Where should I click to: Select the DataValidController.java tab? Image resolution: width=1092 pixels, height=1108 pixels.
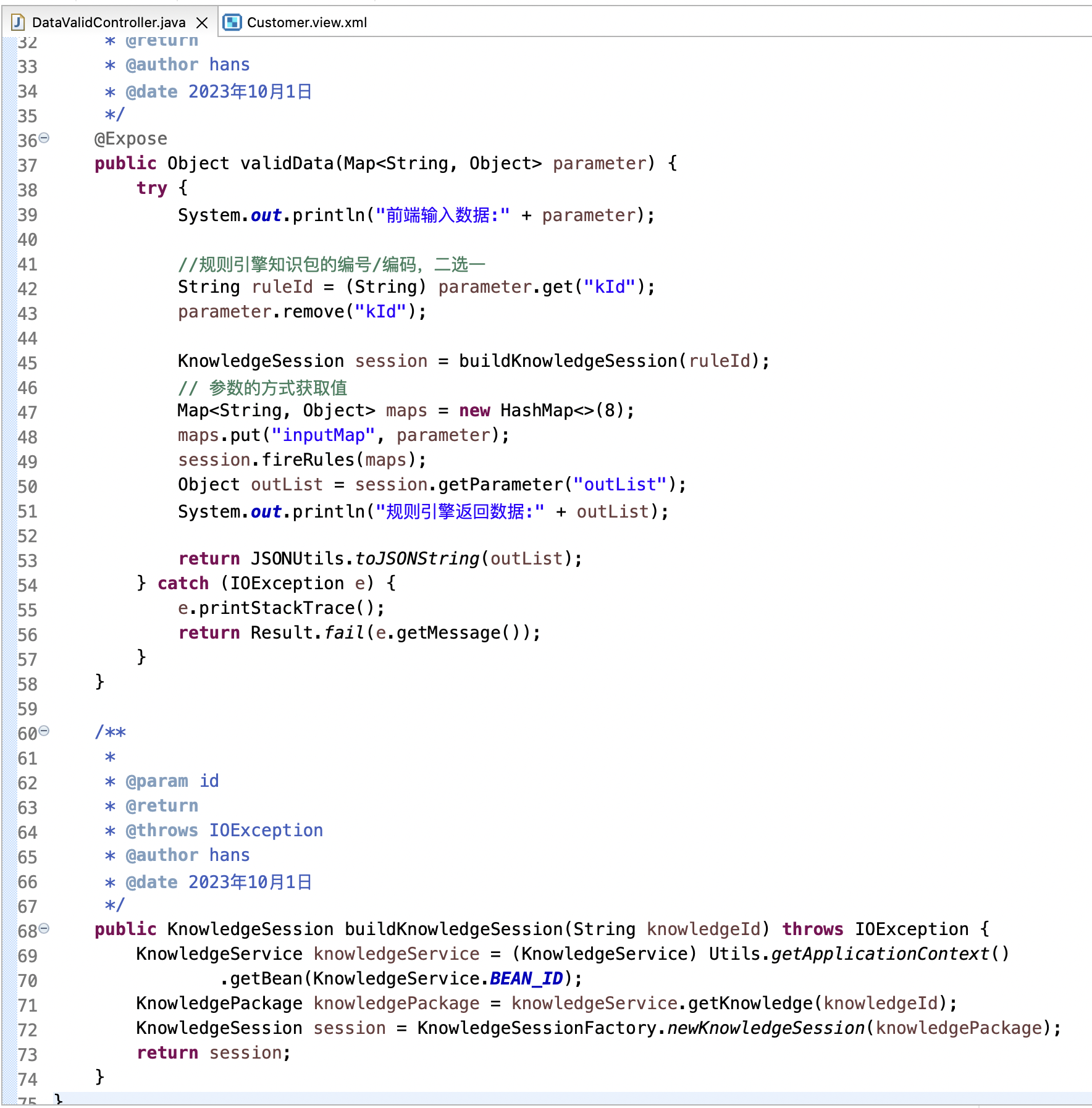click(x=108, y=23)
